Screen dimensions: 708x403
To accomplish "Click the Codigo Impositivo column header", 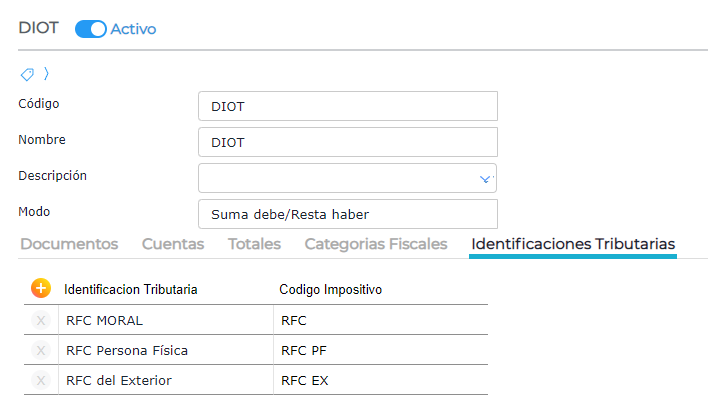I will pyautogui.click(x=331, y=289).
